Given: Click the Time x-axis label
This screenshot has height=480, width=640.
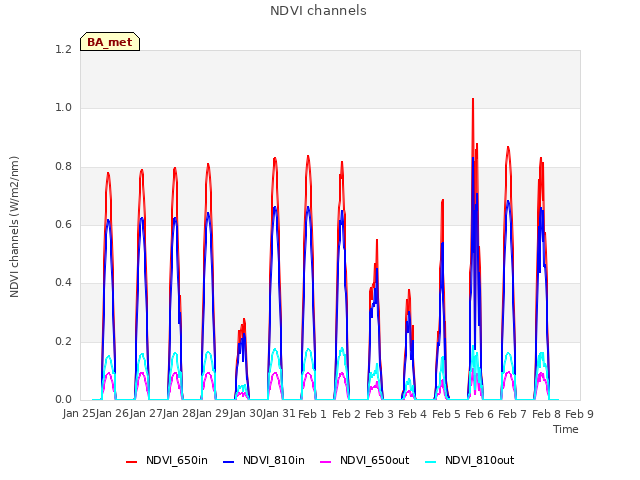Looking at the screenshot, I should tap(566, 429).
